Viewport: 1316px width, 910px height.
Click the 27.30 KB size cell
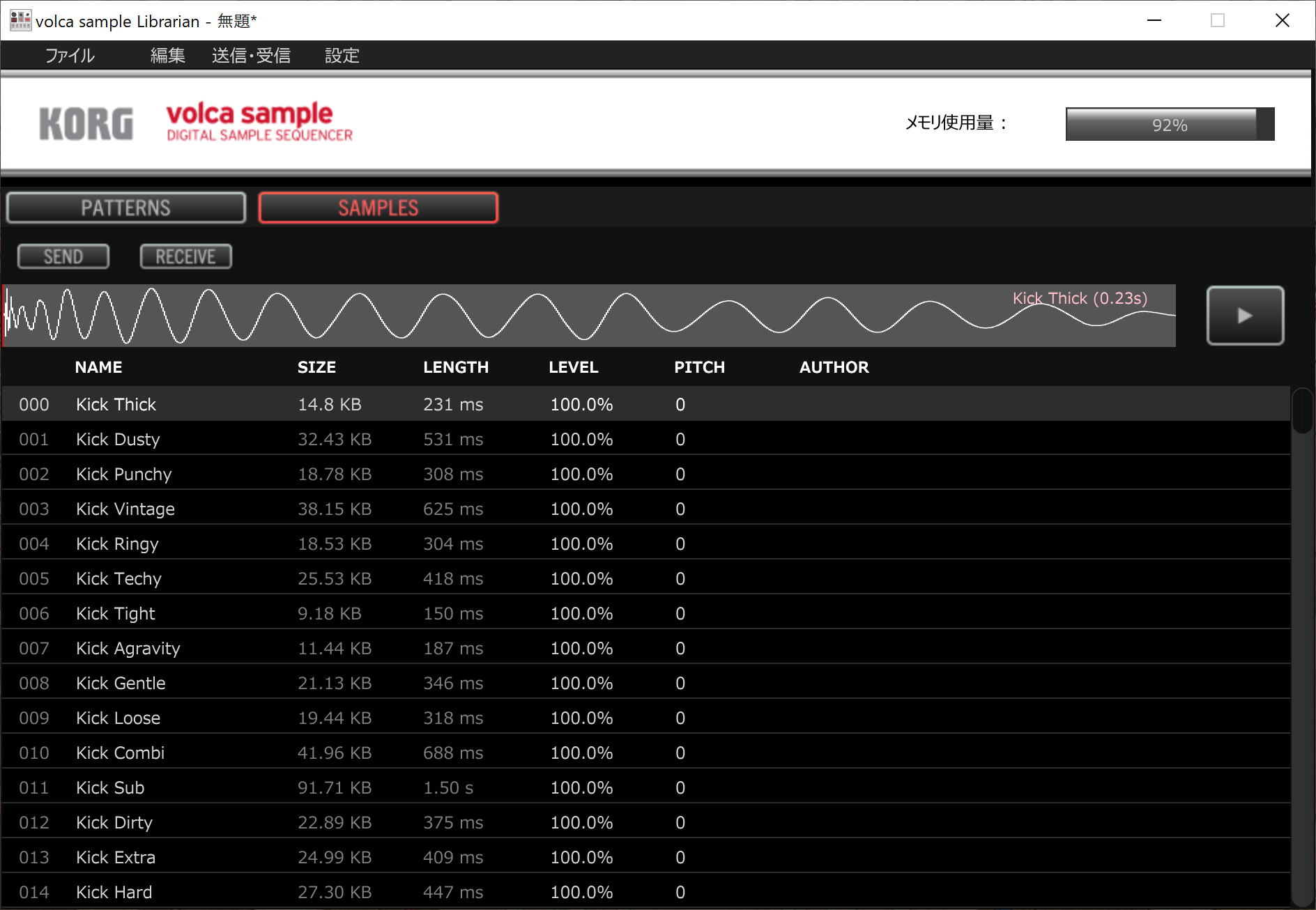pos(335,892)
